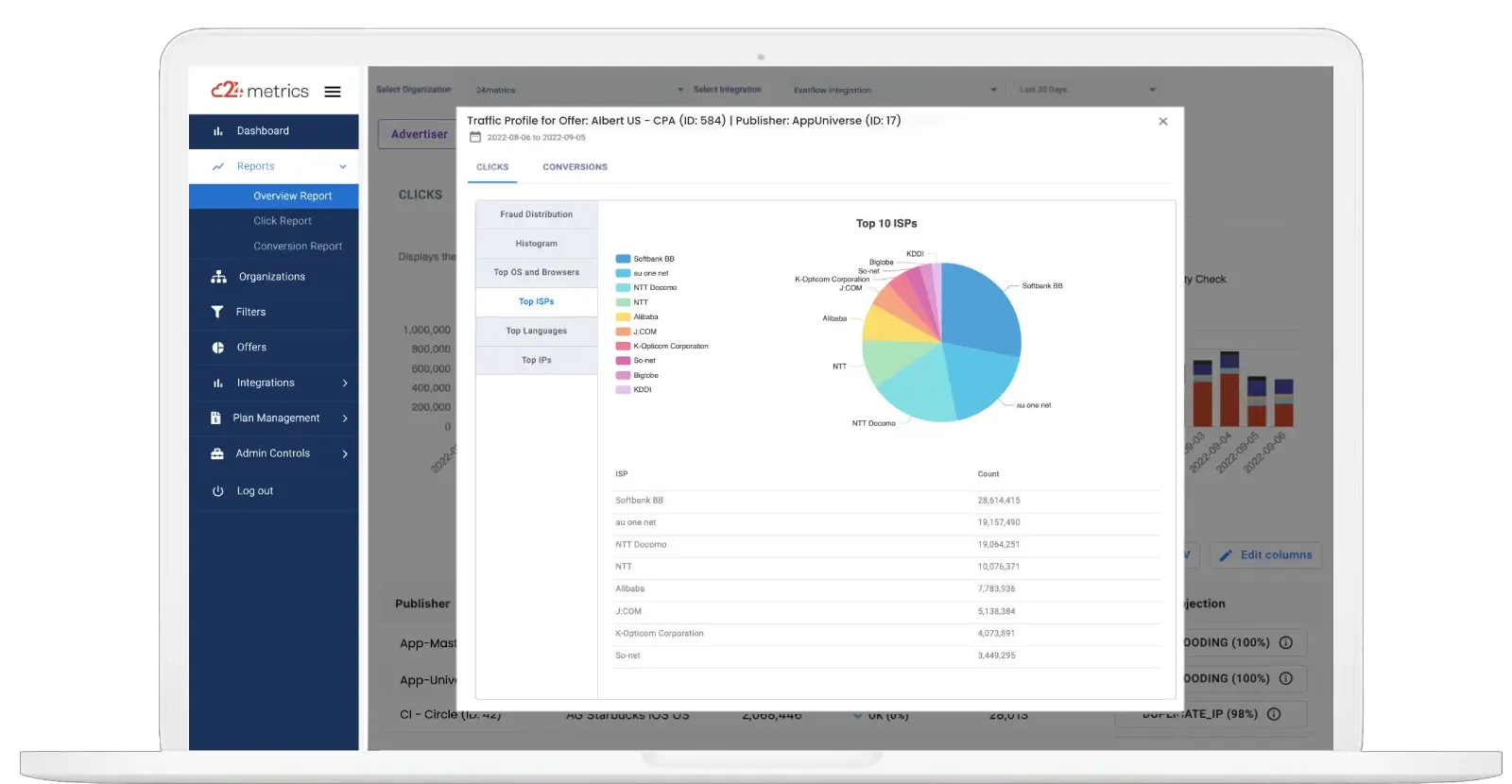Click the Reports trend line icon

[218, 166]
